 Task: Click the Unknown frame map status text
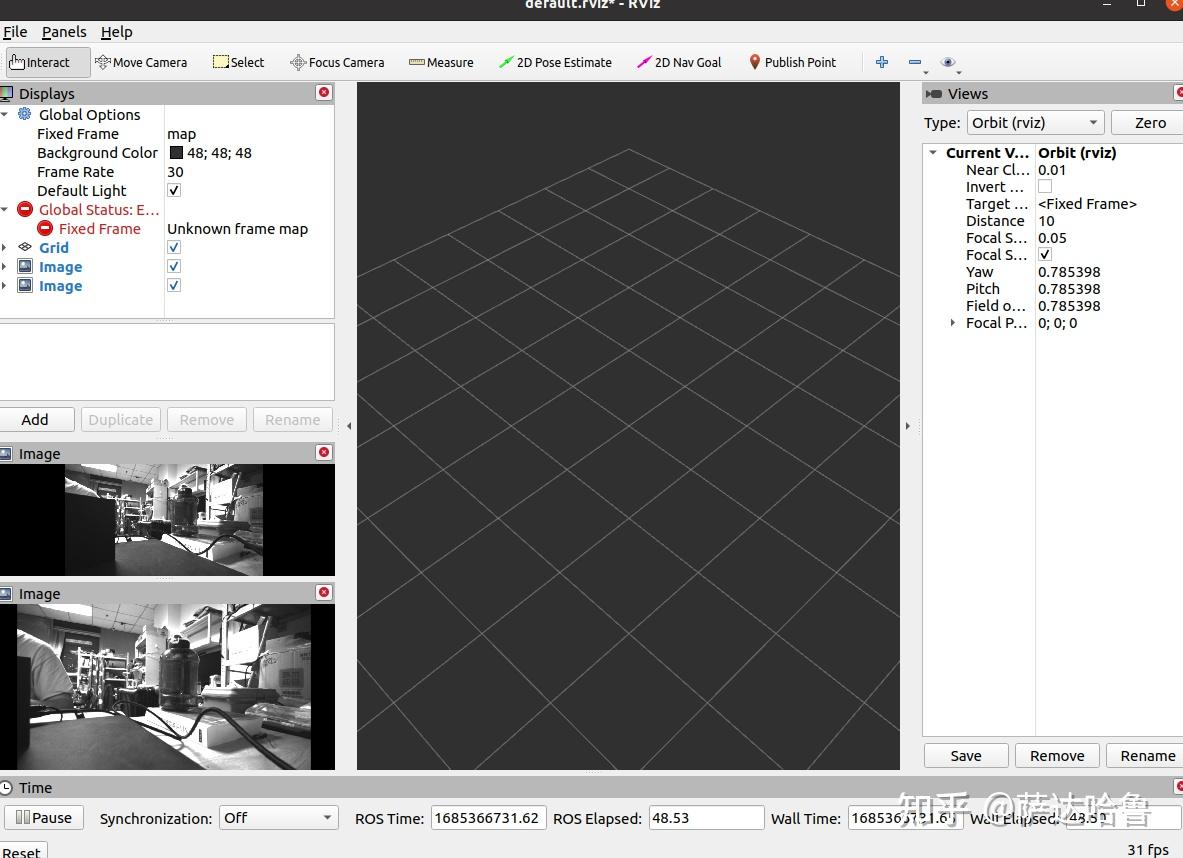(x=238, y=228)
